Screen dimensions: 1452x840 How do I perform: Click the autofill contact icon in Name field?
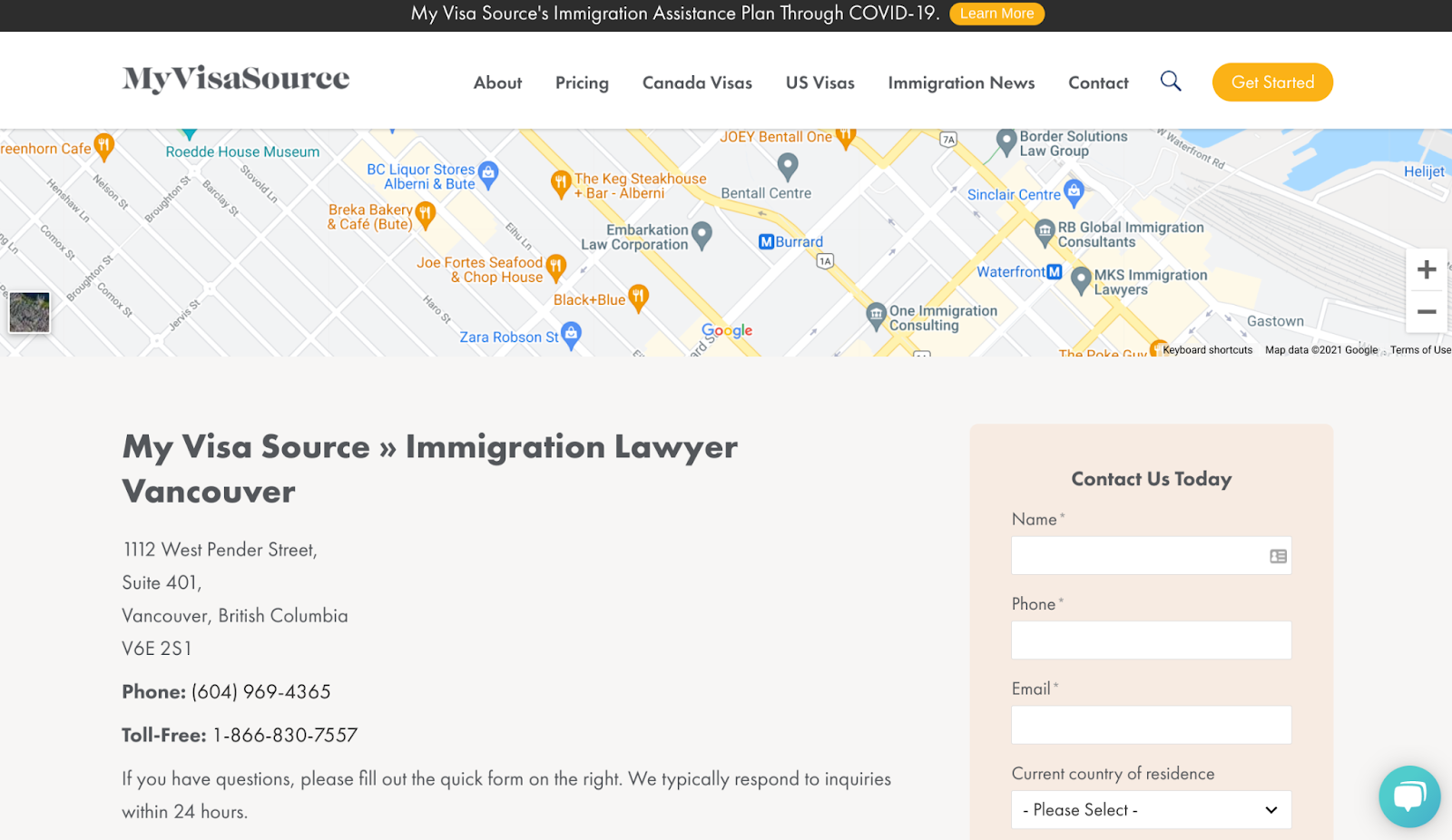pos(1278,556)
